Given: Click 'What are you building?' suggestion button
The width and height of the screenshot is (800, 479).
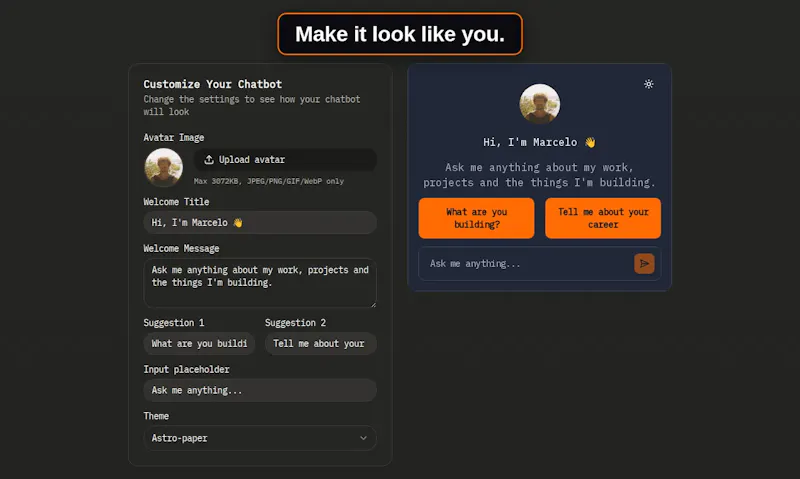Looking at the screenshot, I should [x=477, y=218].
